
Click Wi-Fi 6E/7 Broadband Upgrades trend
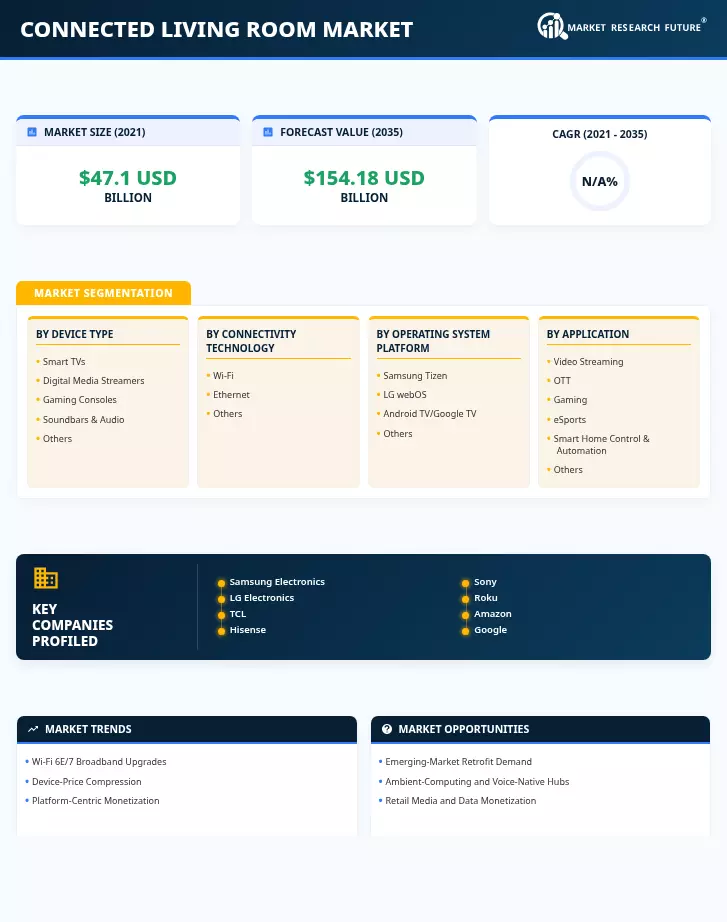[99, 761]
